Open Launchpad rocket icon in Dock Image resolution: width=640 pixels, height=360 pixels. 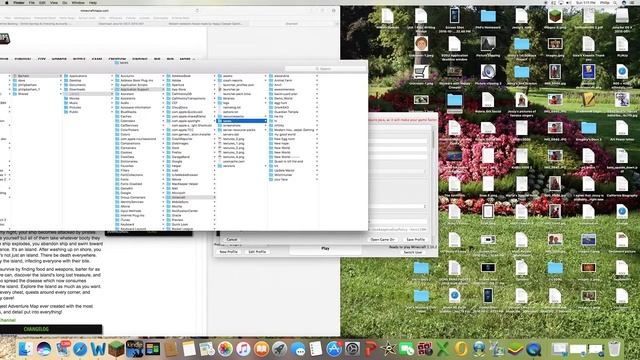280,349
